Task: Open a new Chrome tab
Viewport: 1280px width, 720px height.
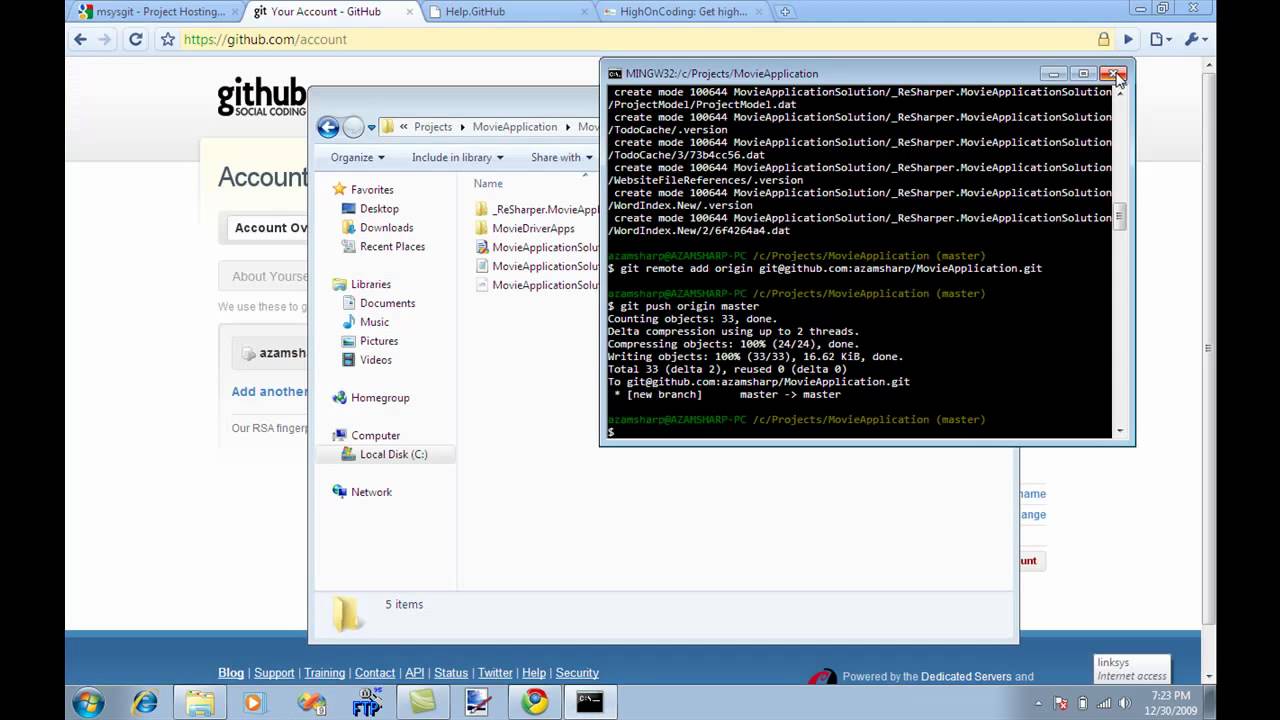Action: click(x=785, y=12)
